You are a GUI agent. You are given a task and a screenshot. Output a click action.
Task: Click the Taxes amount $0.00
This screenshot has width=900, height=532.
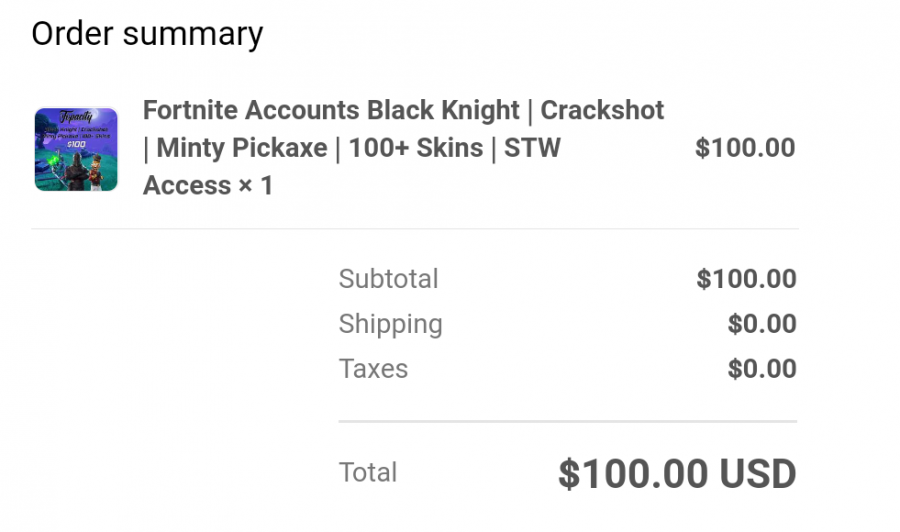(761, 369)
